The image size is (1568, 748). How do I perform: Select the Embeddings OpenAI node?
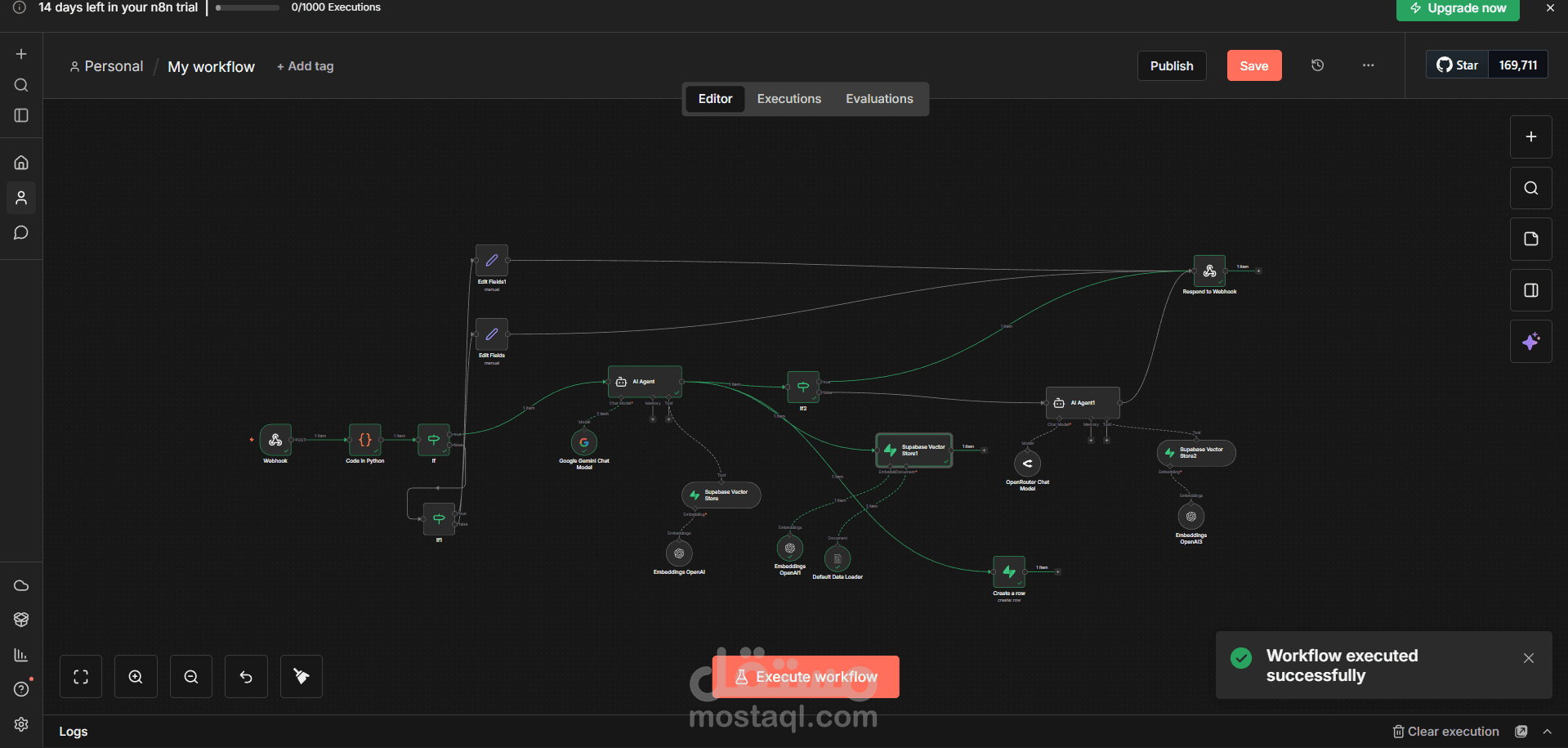tap(679, 553)
